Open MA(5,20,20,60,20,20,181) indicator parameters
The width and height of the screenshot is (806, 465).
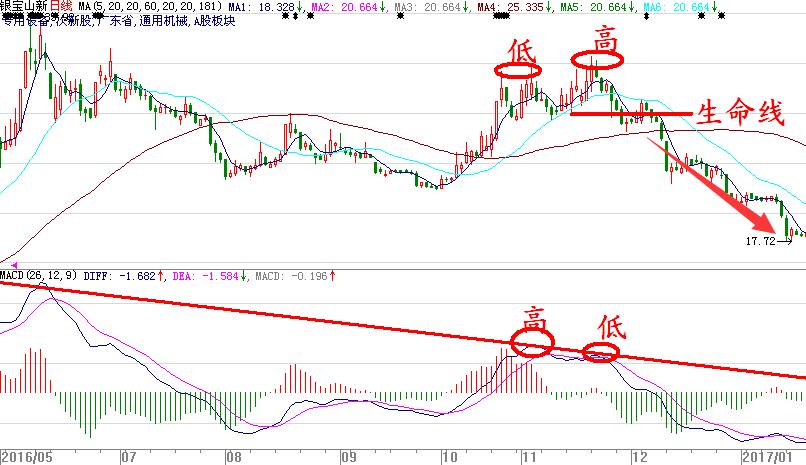point(150,7)
